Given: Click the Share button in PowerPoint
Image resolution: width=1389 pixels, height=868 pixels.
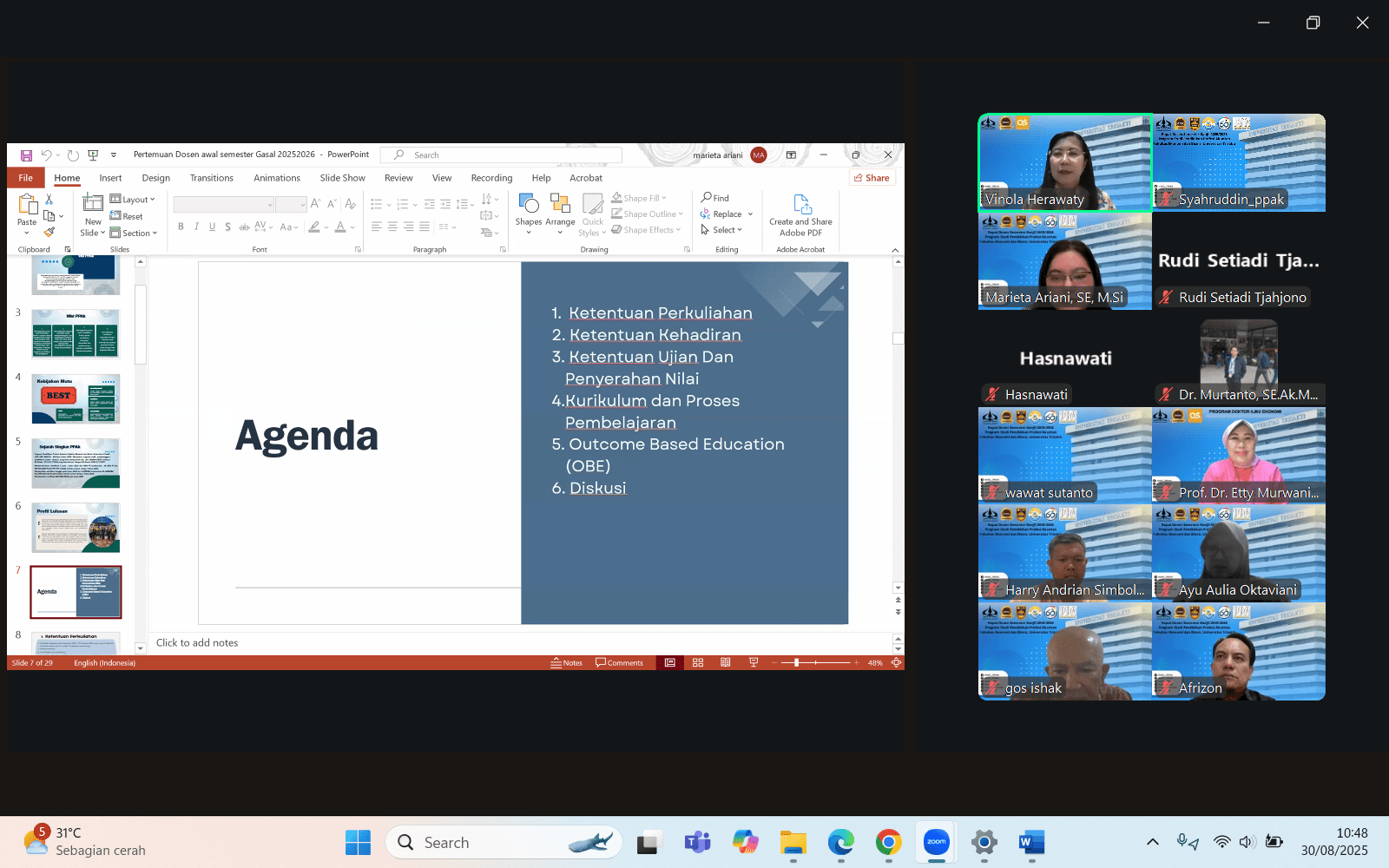Looking at the screenshot, I should coord(872,178).
